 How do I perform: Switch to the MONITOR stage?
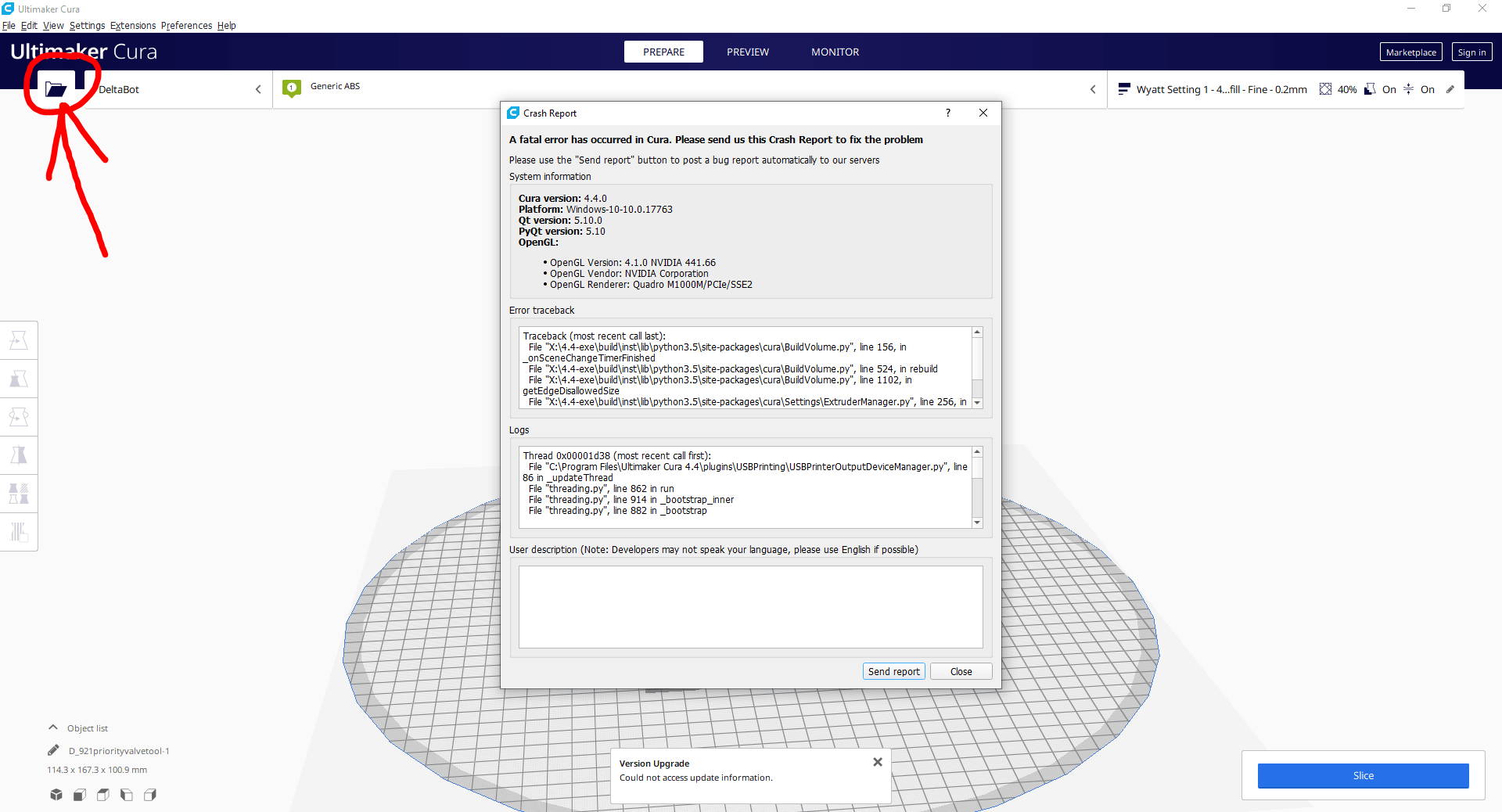(x=835, y=52)
